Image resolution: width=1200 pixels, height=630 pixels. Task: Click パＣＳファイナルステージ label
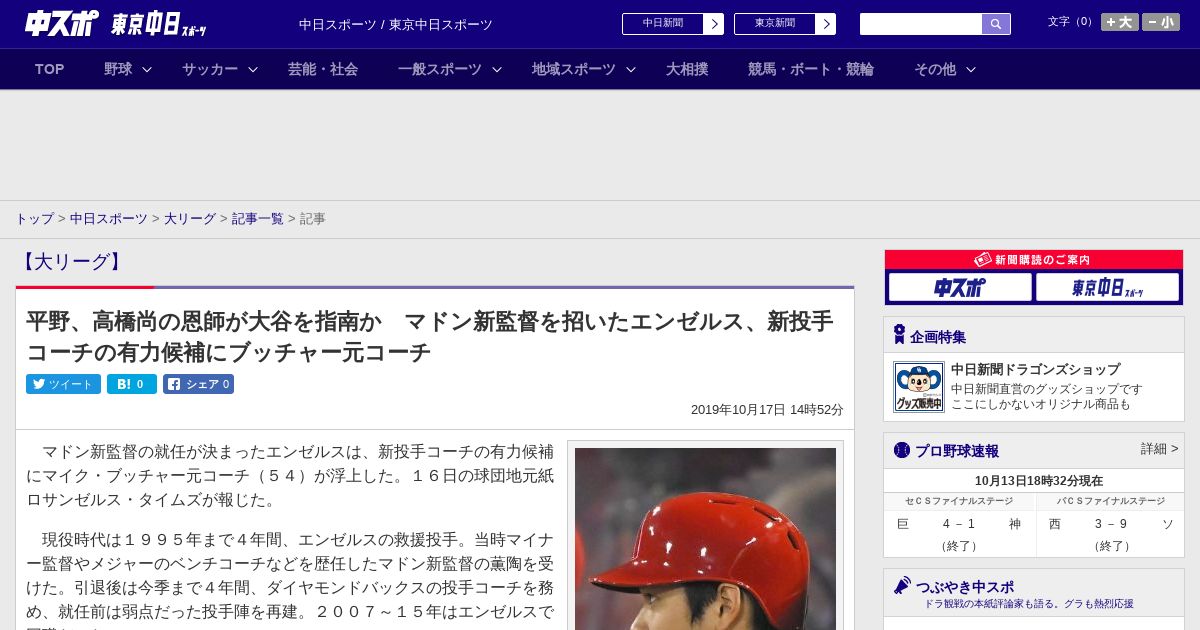click(1111, 501)
